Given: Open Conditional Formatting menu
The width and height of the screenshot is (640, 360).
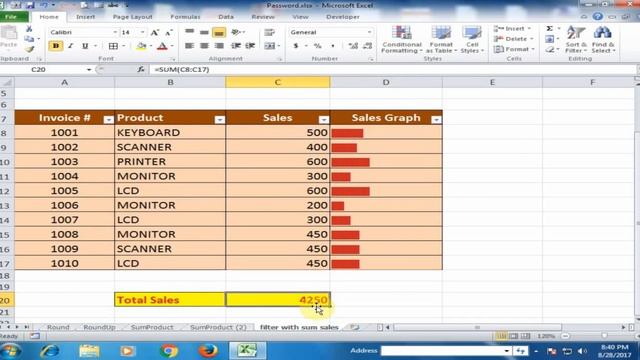Looking at the screenshot, I should [402, 39].
